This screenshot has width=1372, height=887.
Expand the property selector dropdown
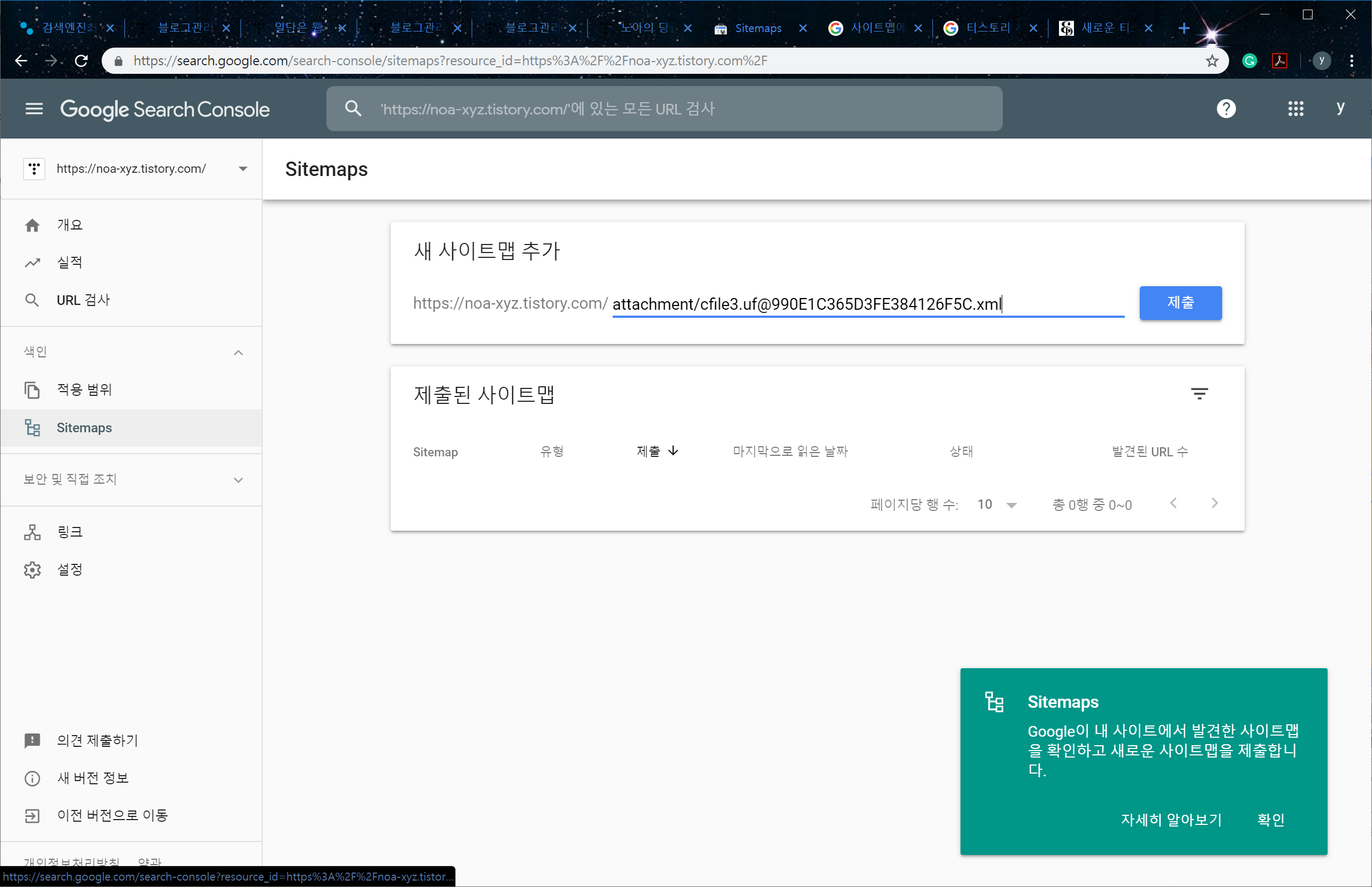242,169
